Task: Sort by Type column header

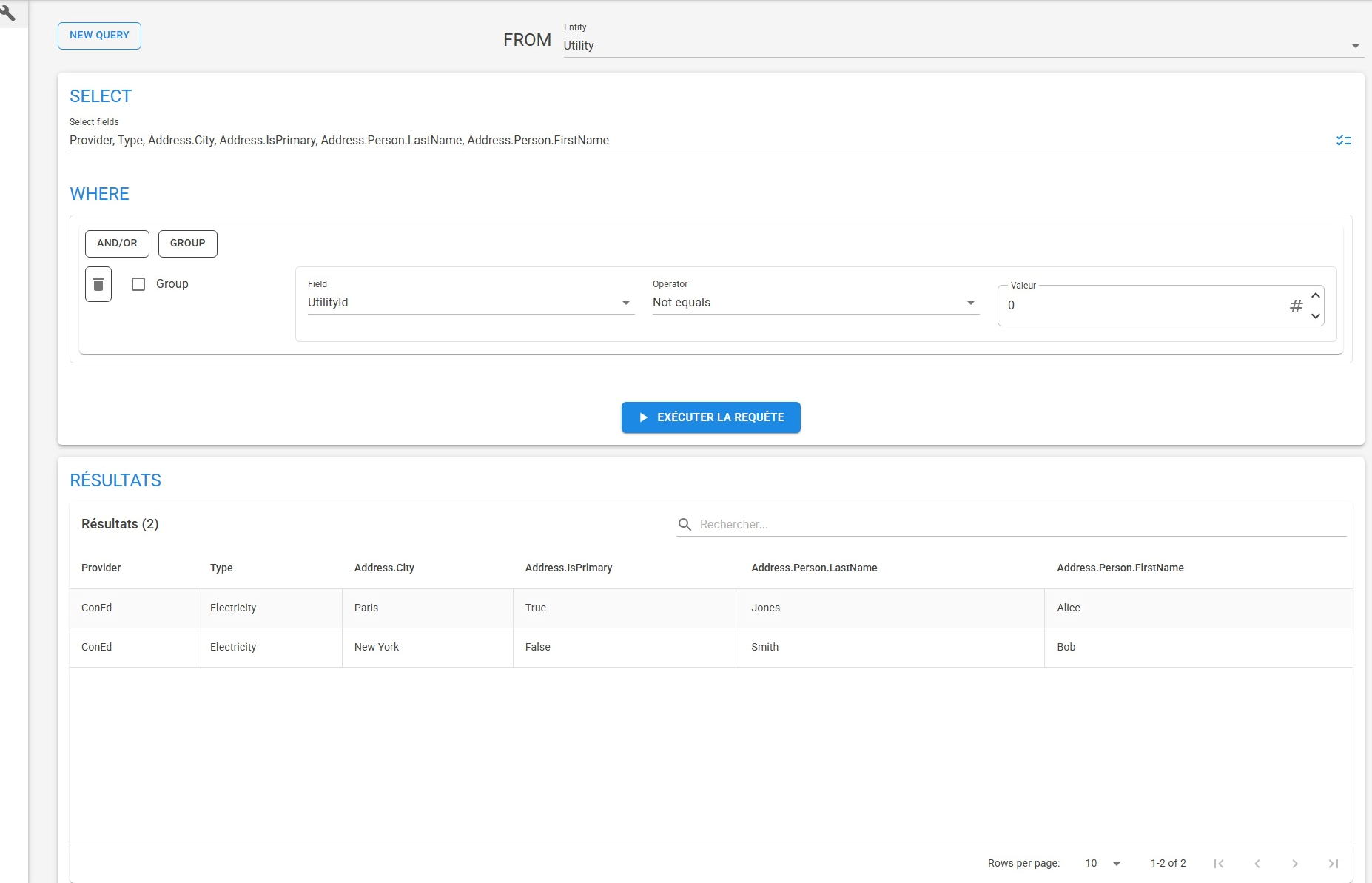Action: point(221,568)
